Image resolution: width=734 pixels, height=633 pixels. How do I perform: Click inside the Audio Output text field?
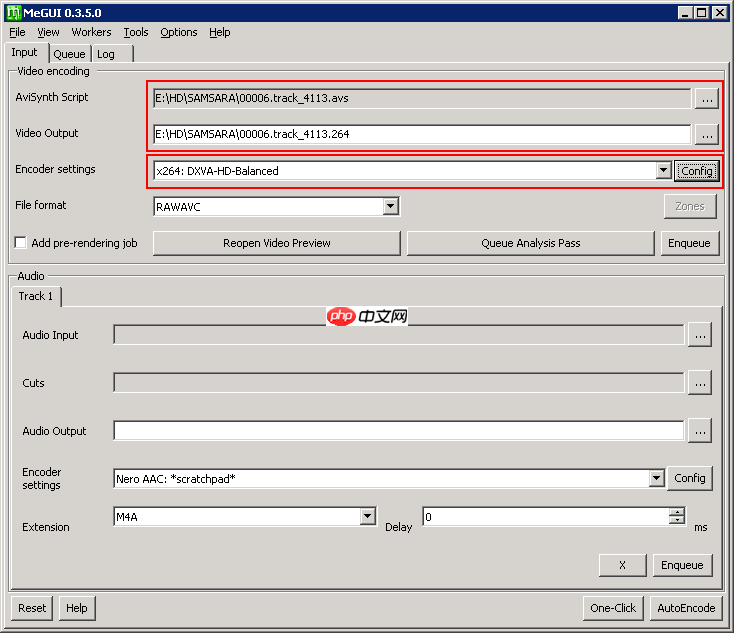point(398,431)
